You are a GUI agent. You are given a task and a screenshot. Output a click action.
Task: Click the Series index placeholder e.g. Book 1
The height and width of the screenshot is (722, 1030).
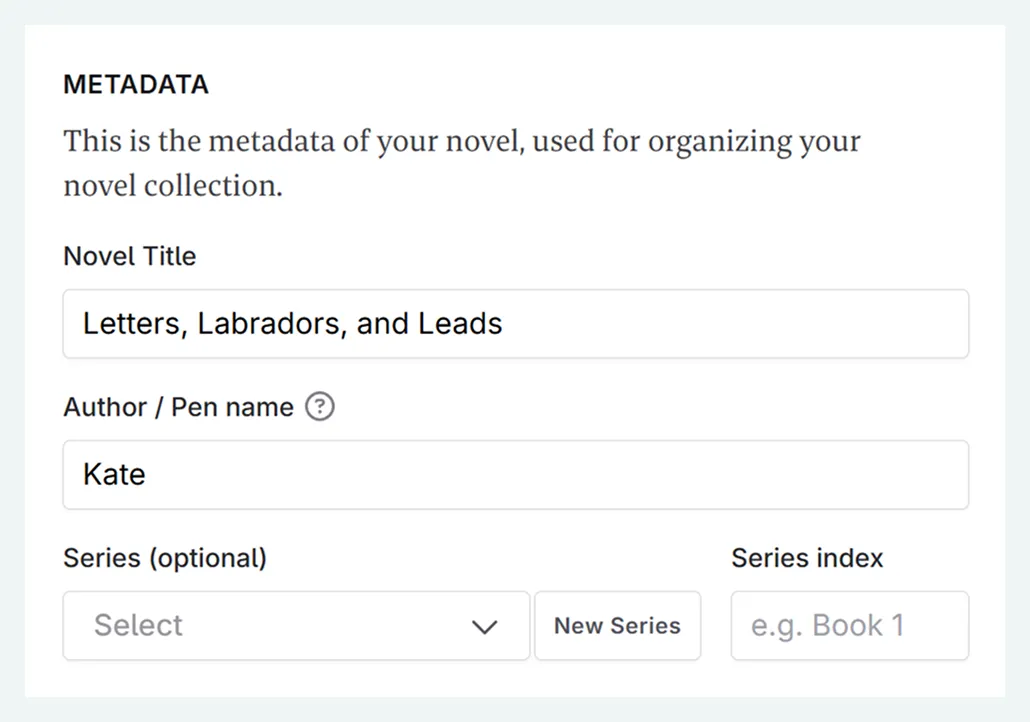[849, 626]
